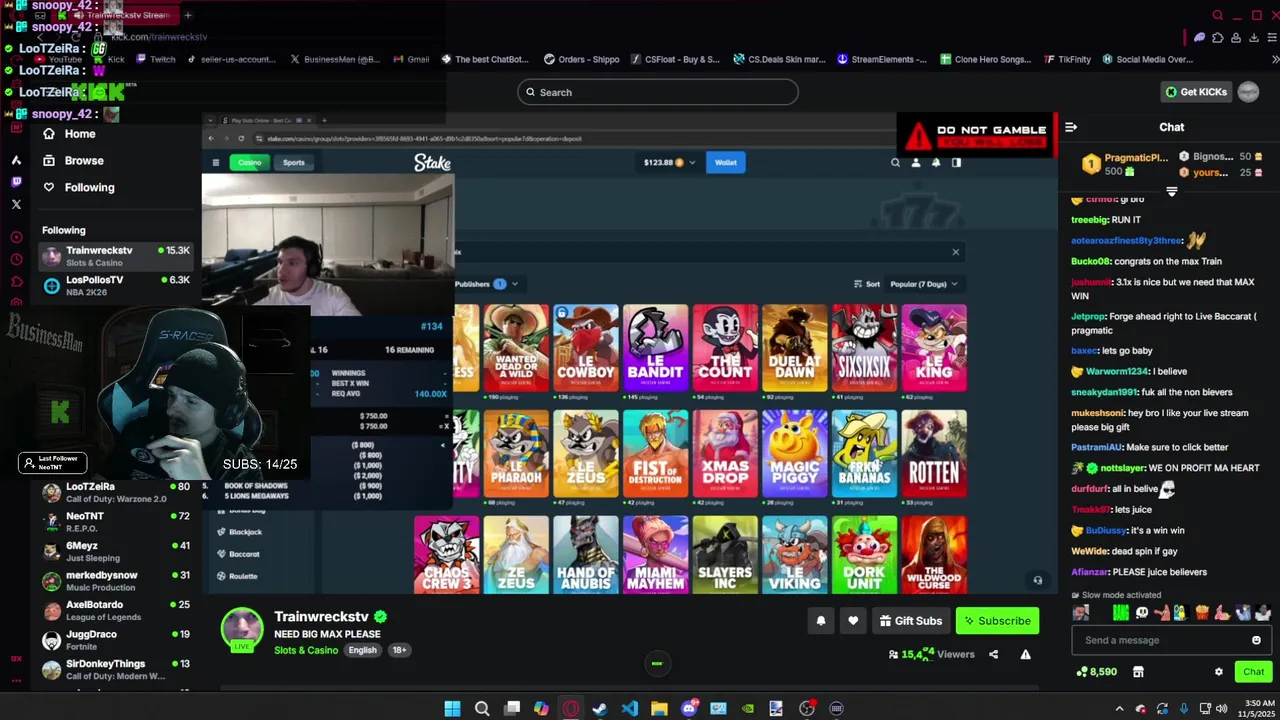This screenshot has height=720, width=1280.
Task: Open JuggDraco's channel in sidebar
Action: 115,640
